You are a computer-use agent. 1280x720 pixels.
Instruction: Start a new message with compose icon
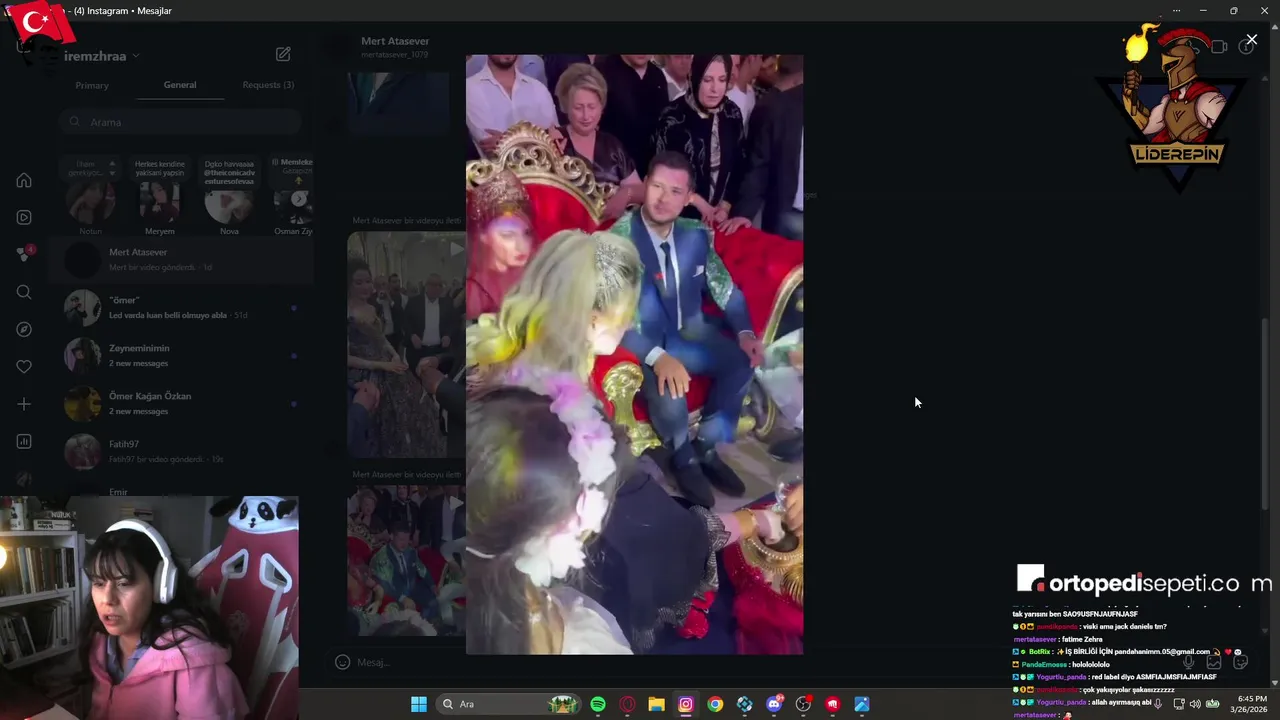coord(283,54)
